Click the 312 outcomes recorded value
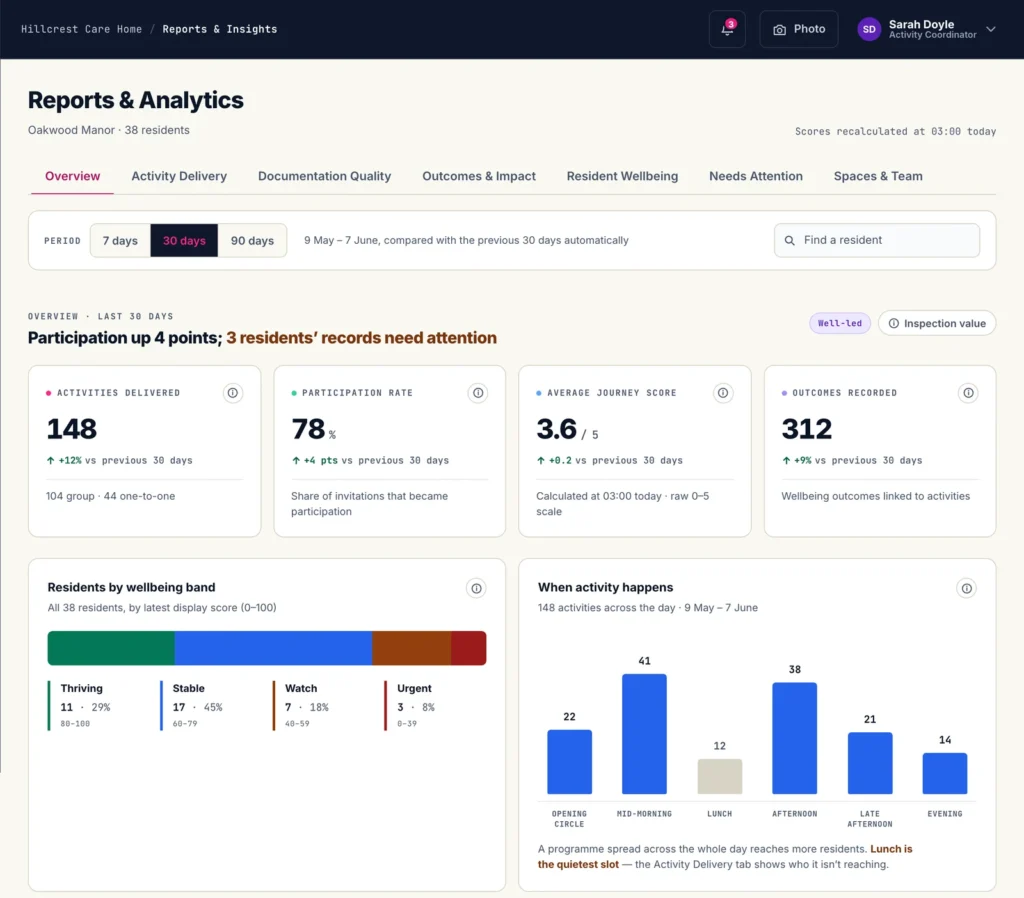This screenshot has width=1024, height=898. [807, 429]
